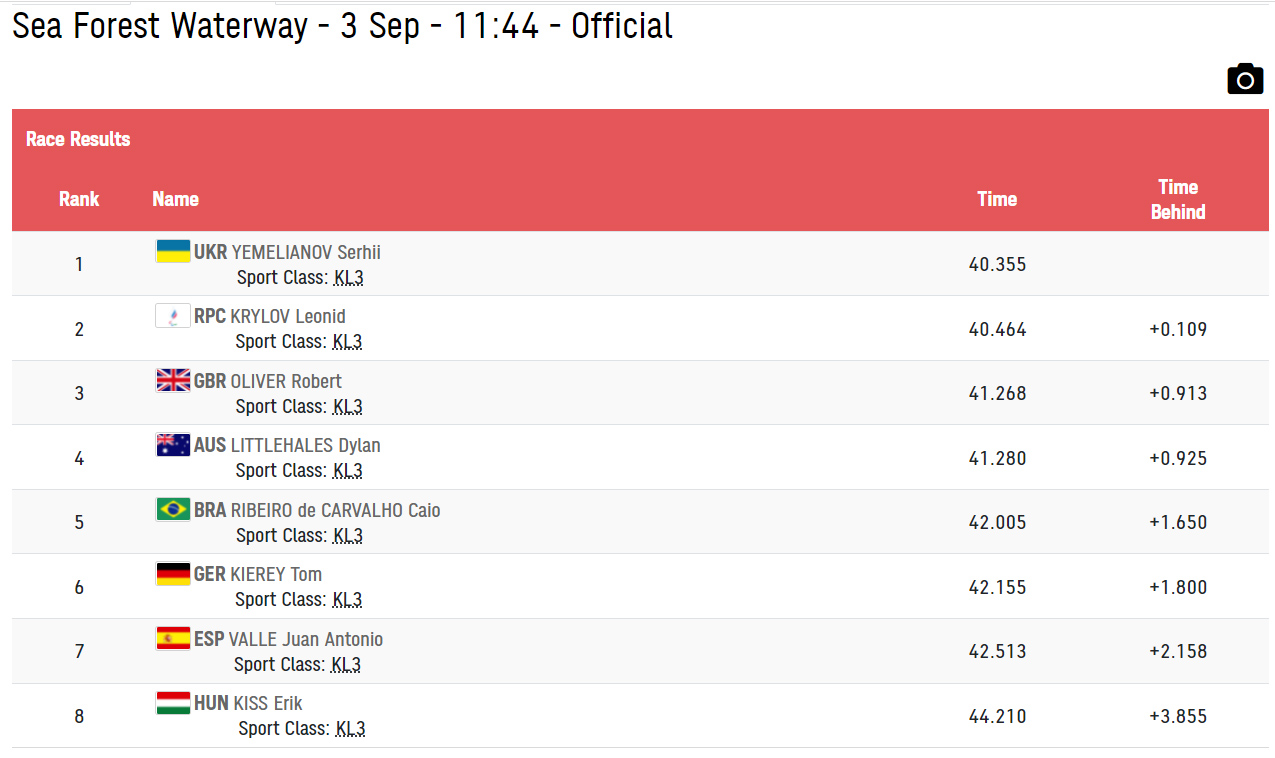Viewport: 1275px width, 758px height.
Task: Click the Race Results table heading
Action: coord(78,139)
